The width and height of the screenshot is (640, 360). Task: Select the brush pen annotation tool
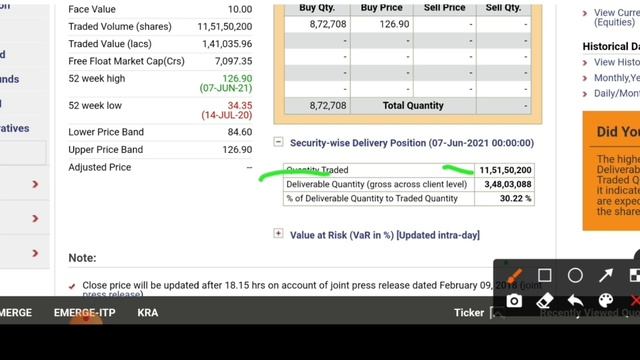514,276
